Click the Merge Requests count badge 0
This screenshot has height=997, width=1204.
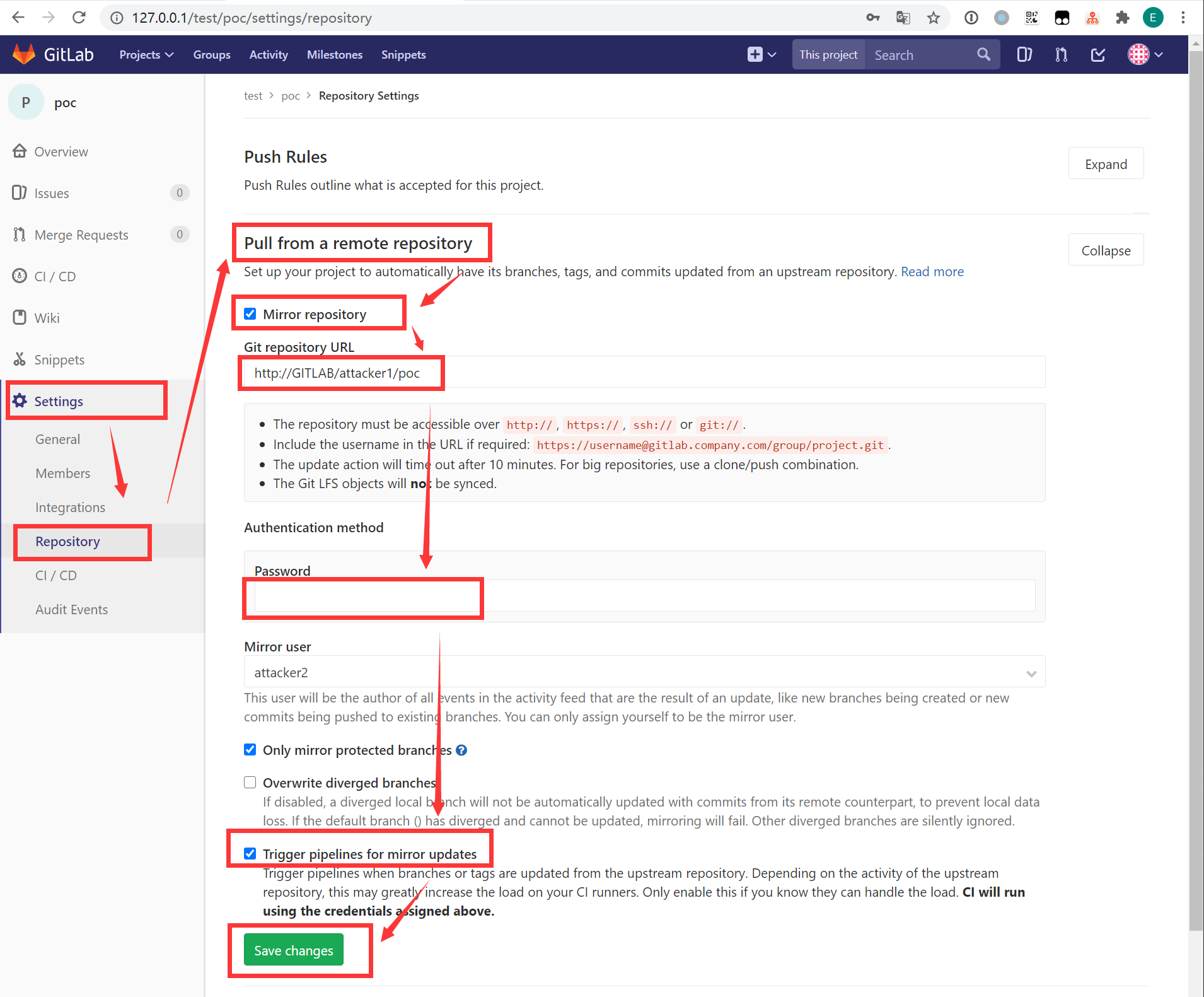180,235
